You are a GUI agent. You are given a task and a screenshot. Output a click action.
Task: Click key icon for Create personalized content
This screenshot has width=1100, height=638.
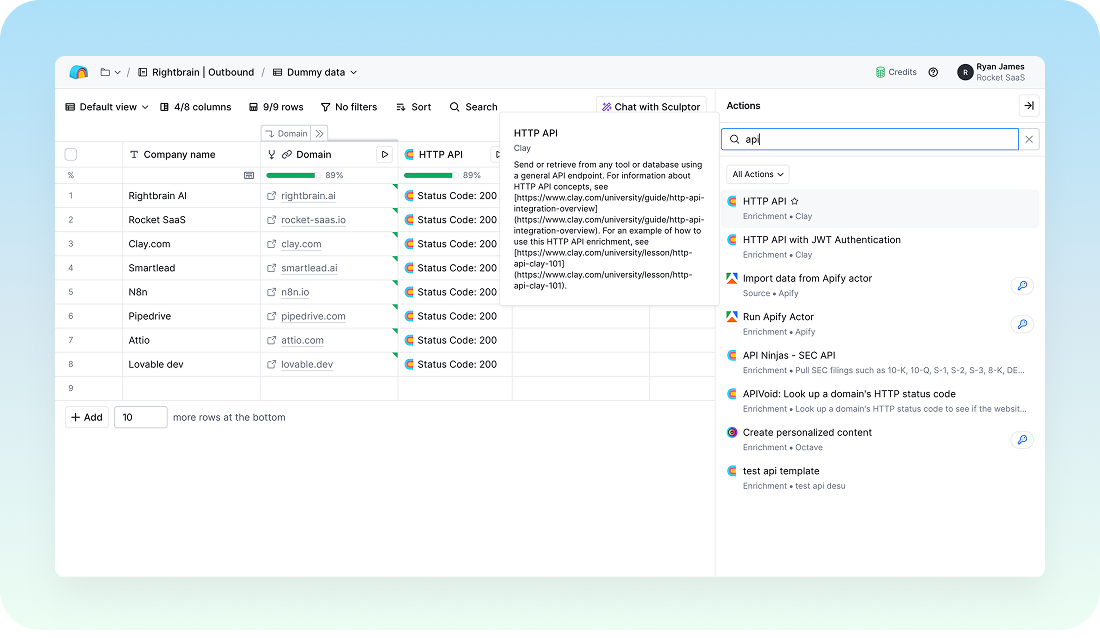1021,439
